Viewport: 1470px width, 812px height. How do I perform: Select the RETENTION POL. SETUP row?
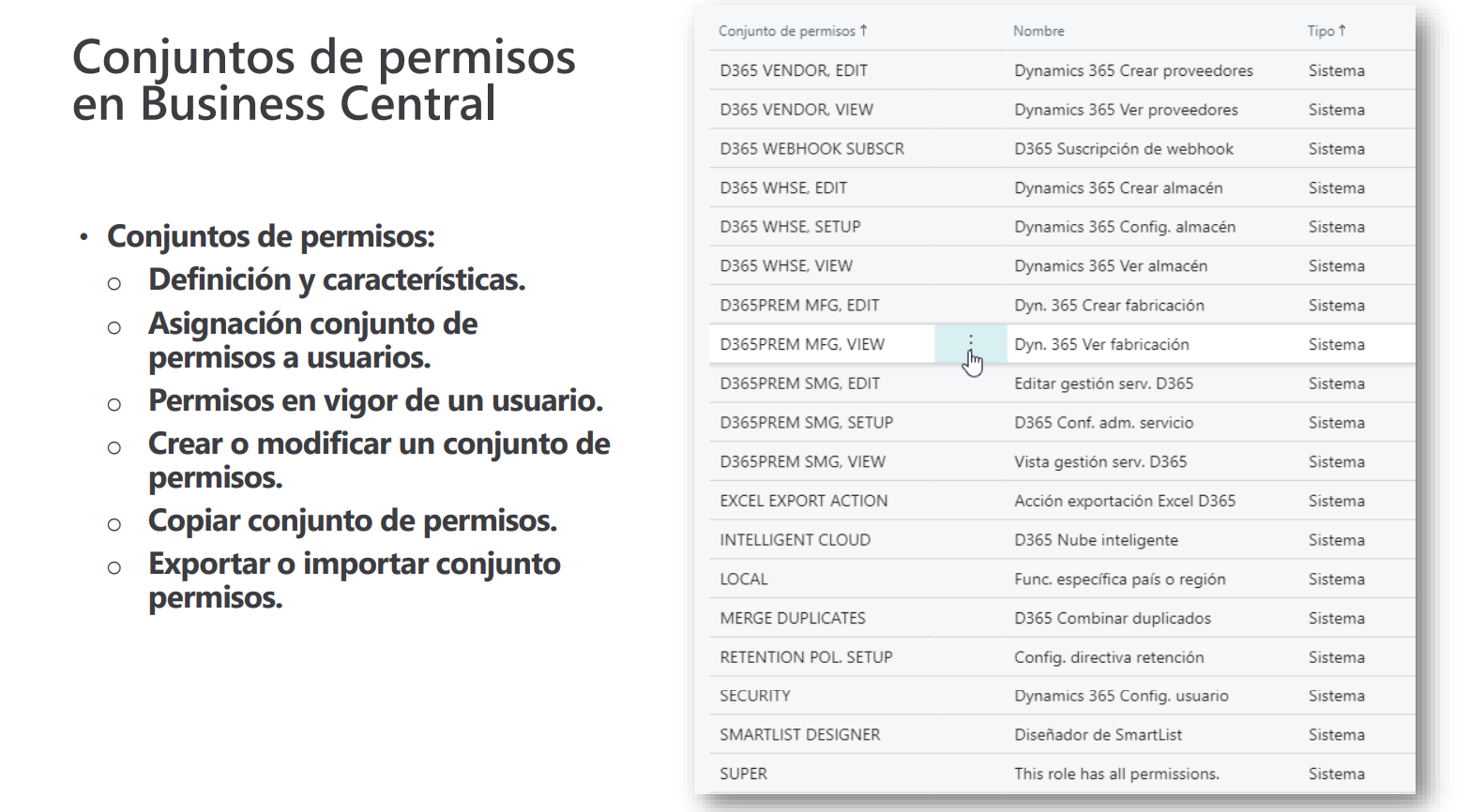(807, 657)
